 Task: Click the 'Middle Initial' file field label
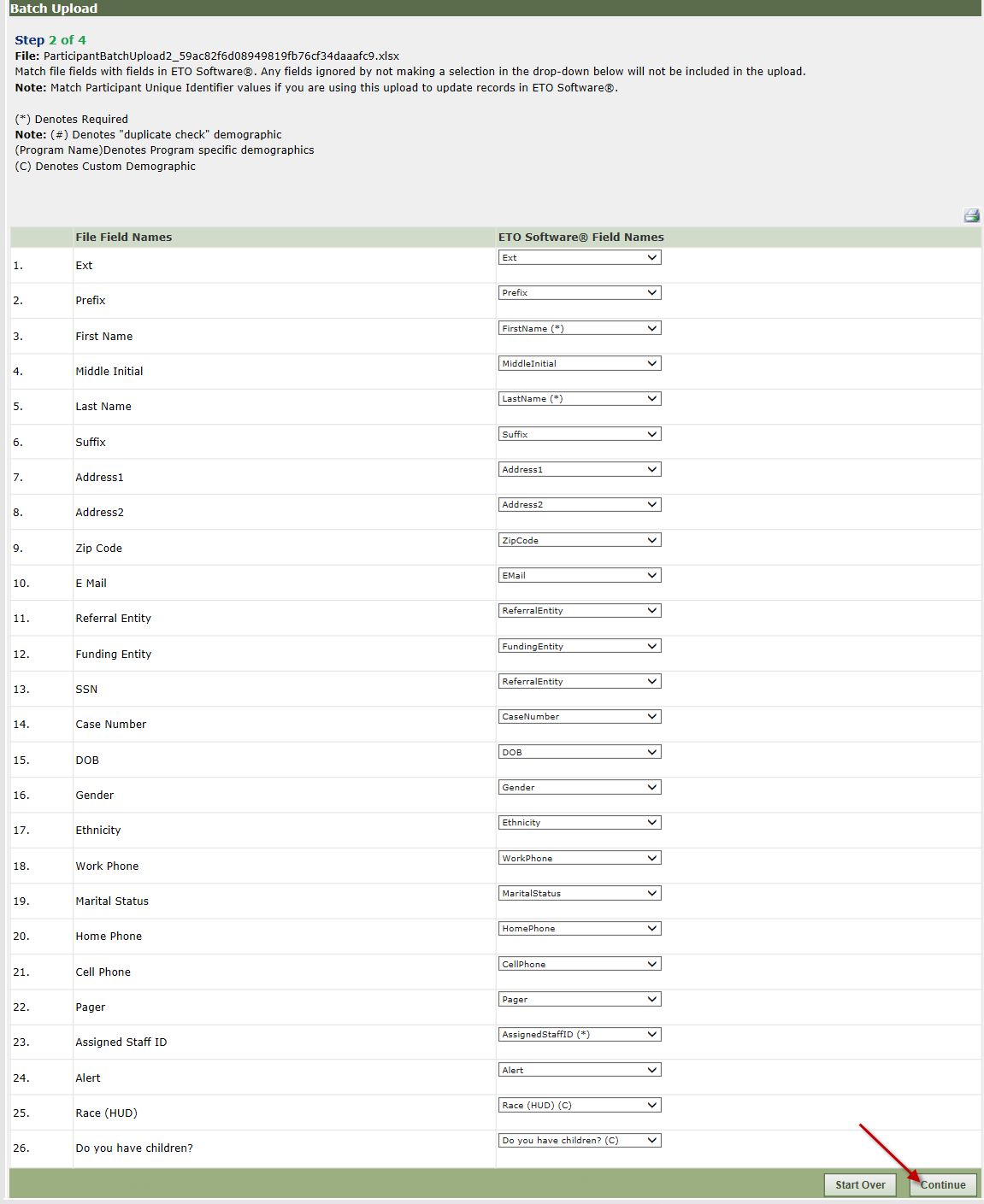pos(109,372)
